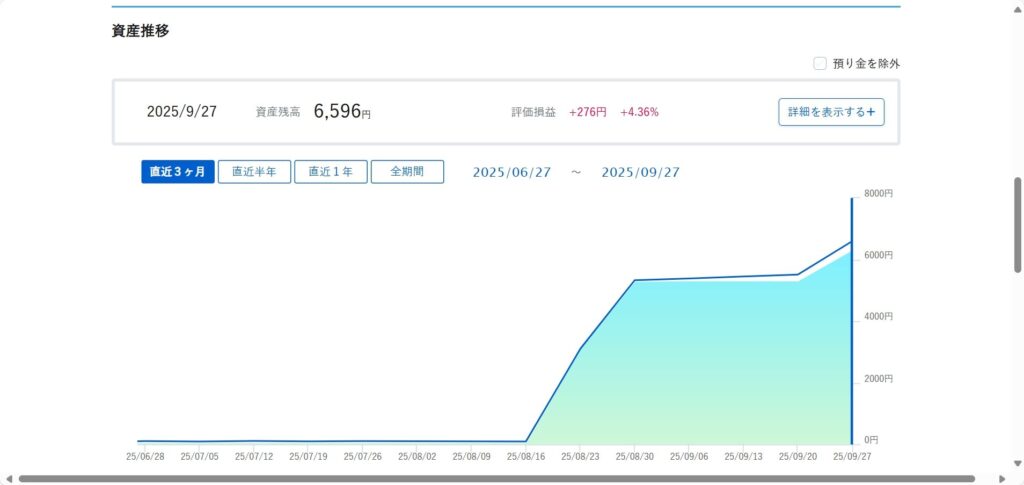The height and width of the screenshot is (485, 1024).
Task: Select the 全期間 period tab
Action: (407, 172)
